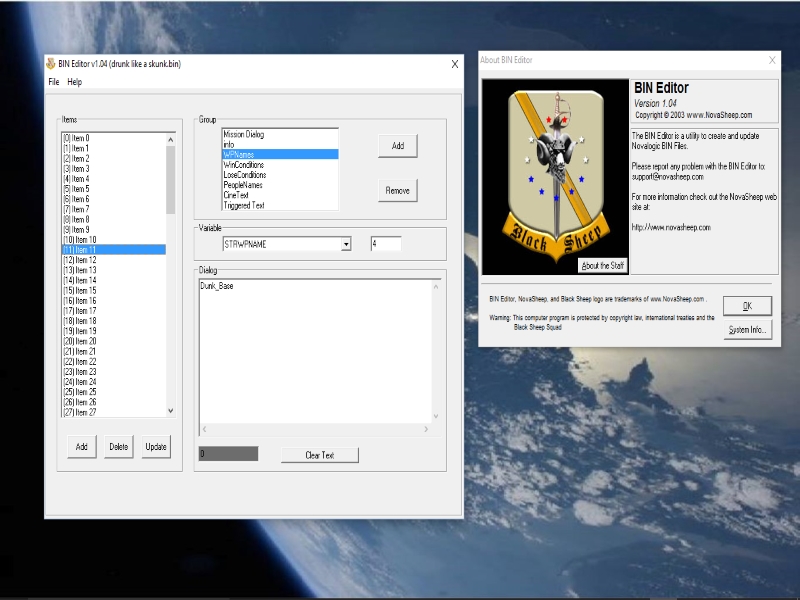Click the BIN Editor title bar app icon
800x600 pixels.
51,64
